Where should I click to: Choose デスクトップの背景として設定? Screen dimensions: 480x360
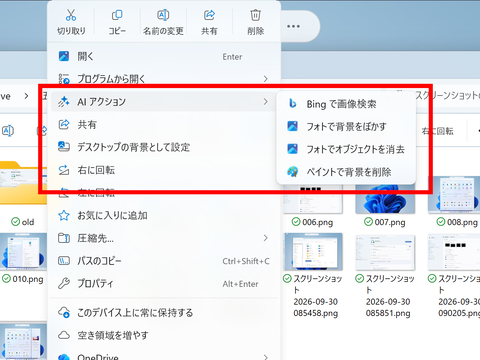pos(163,147)
